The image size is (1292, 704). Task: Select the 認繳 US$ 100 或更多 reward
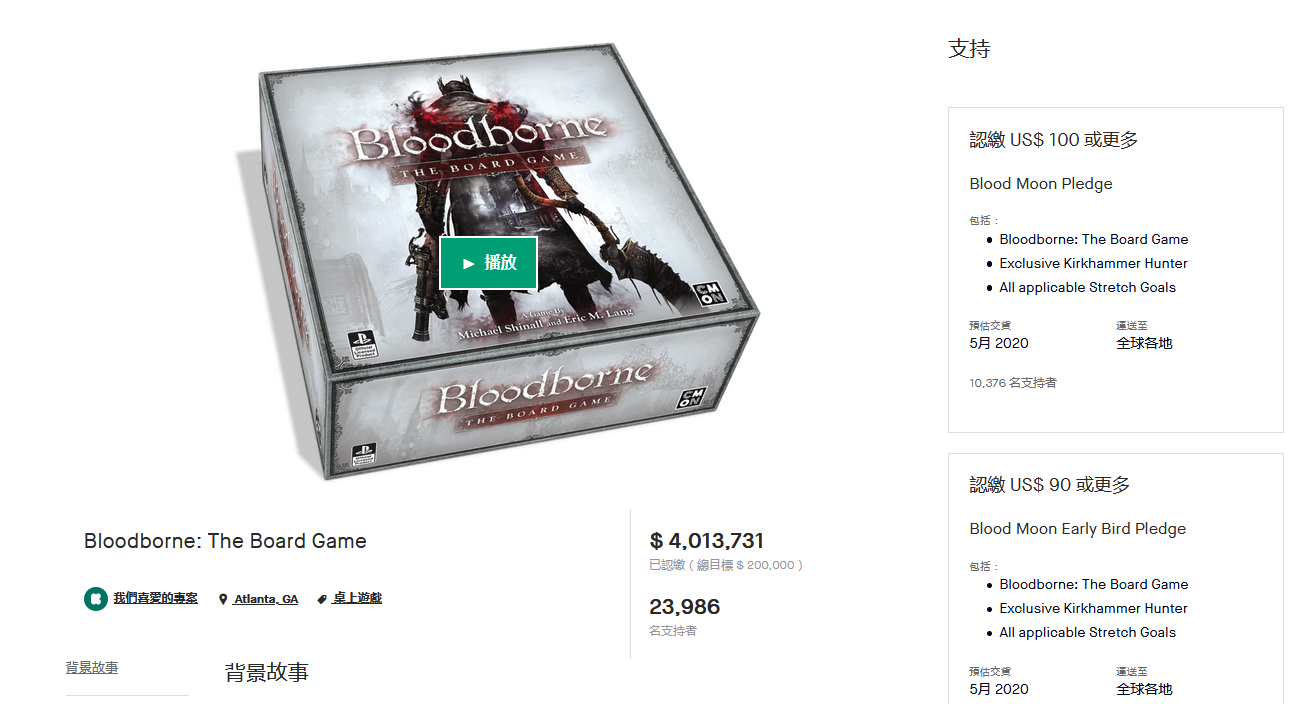[1054, 140]
